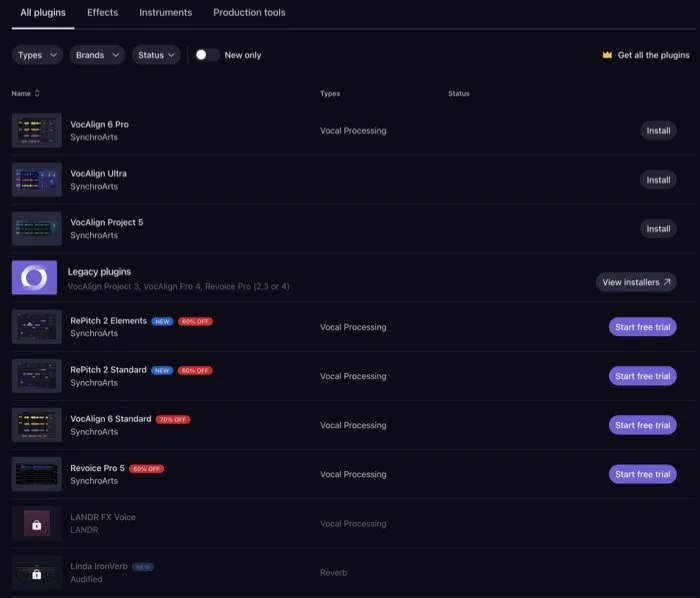The image size is (700, 598).
Task: Click the lock icon on LANDR FX Voice
Action: click(37, 525)
